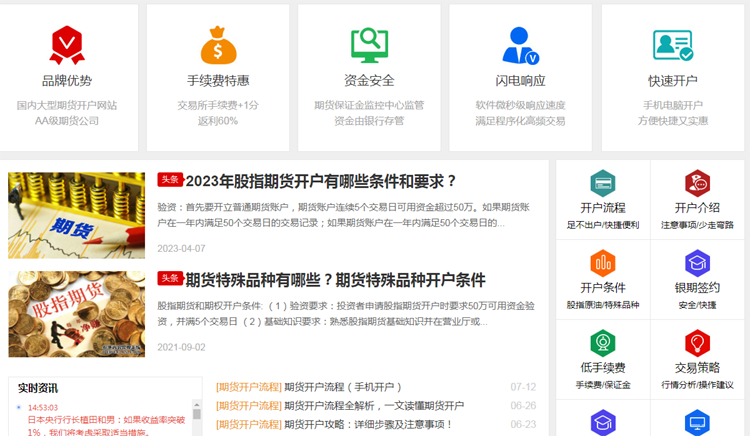
Task: Click the blue 闪电响应 person icon
Action: point(520,45)
